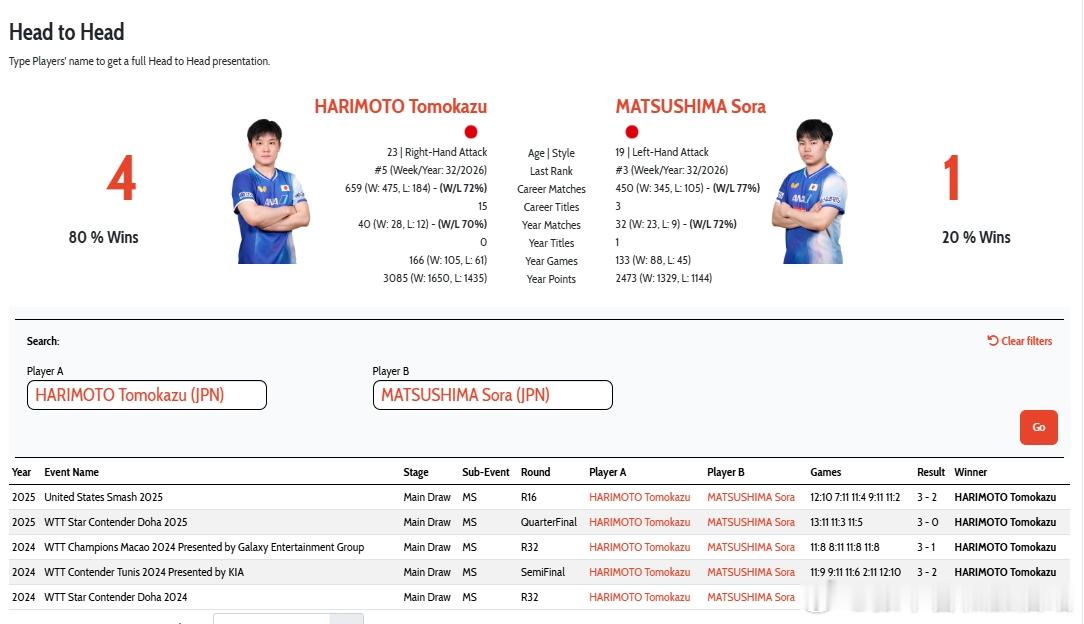Clear filters with the reset link
The width and height of the screenshot is (1084, 624).
coord(1020,341)
